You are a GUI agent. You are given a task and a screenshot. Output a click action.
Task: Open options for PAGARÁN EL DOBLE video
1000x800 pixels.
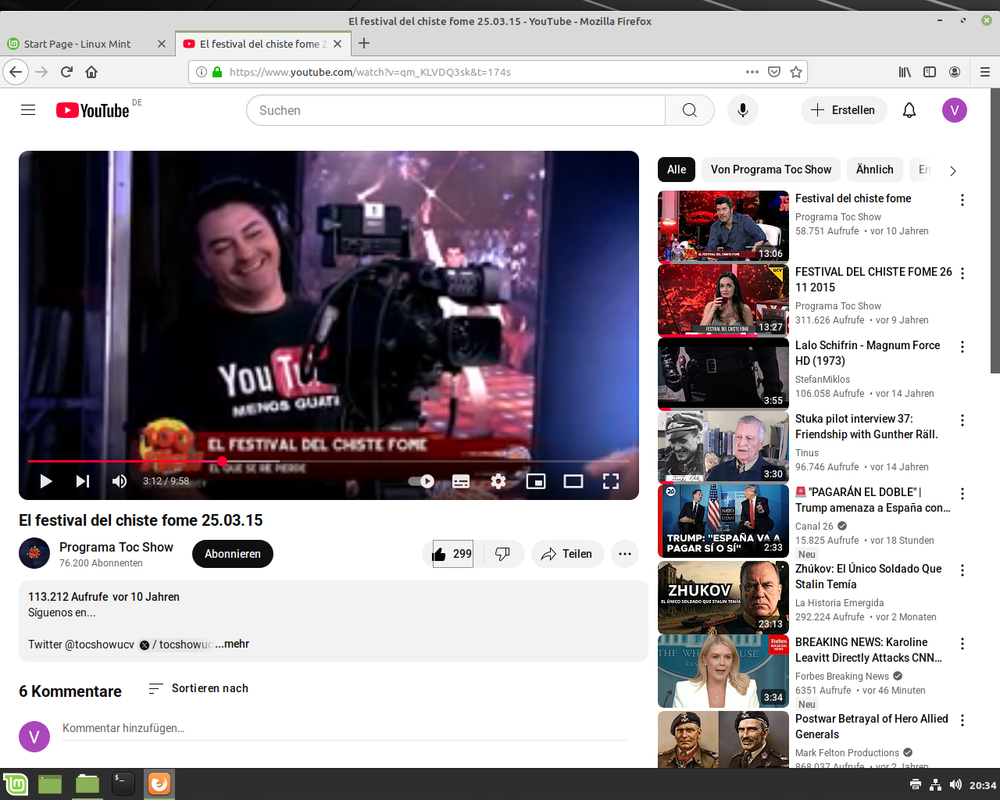pos(962,493)
